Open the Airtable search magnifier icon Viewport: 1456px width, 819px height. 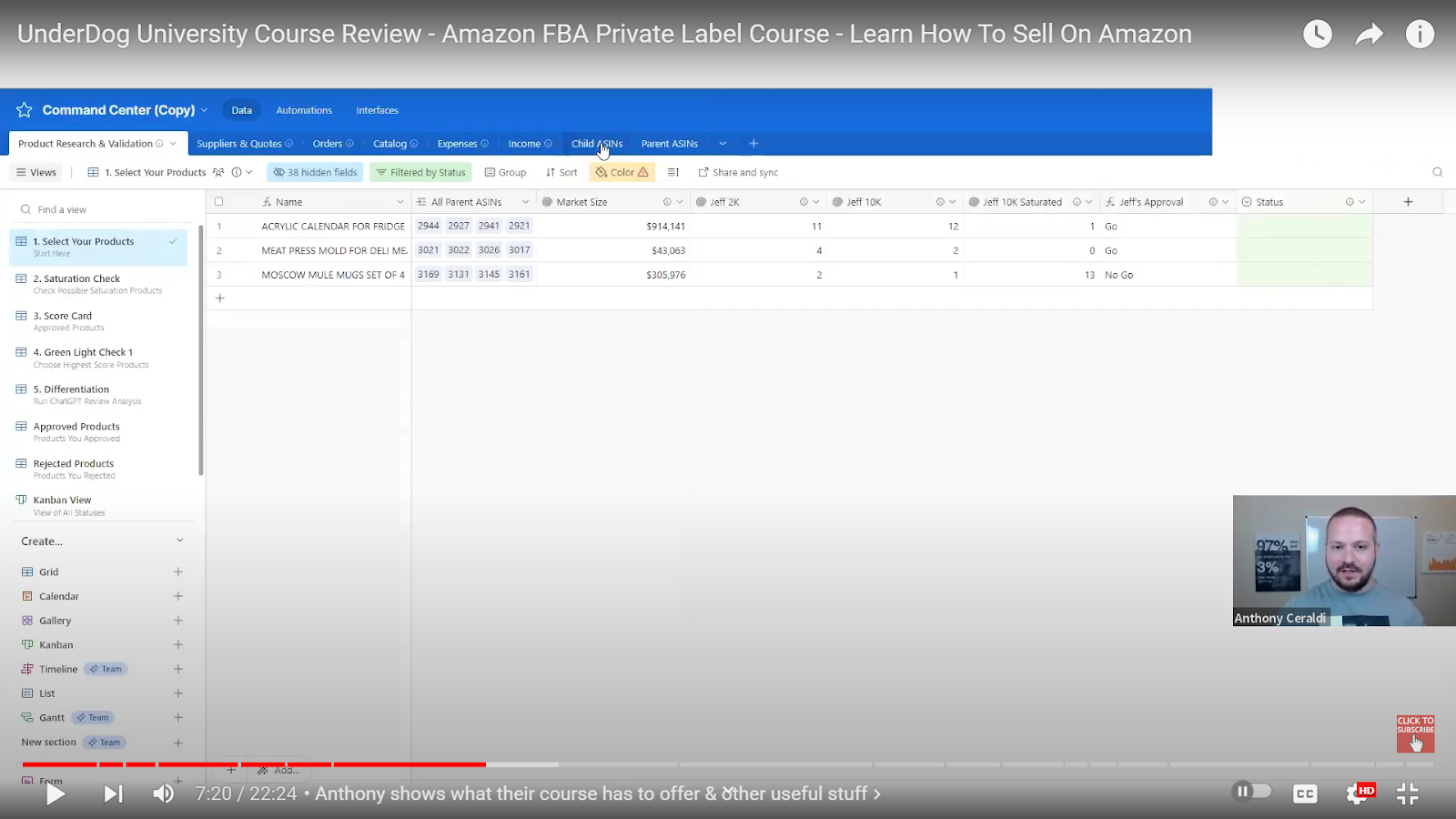(x=1438, y=172)
